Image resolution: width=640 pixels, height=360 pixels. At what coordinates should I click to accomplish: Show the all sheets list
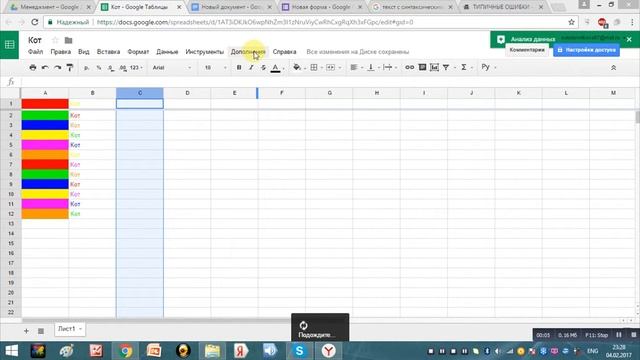click(x=41, y=331)
